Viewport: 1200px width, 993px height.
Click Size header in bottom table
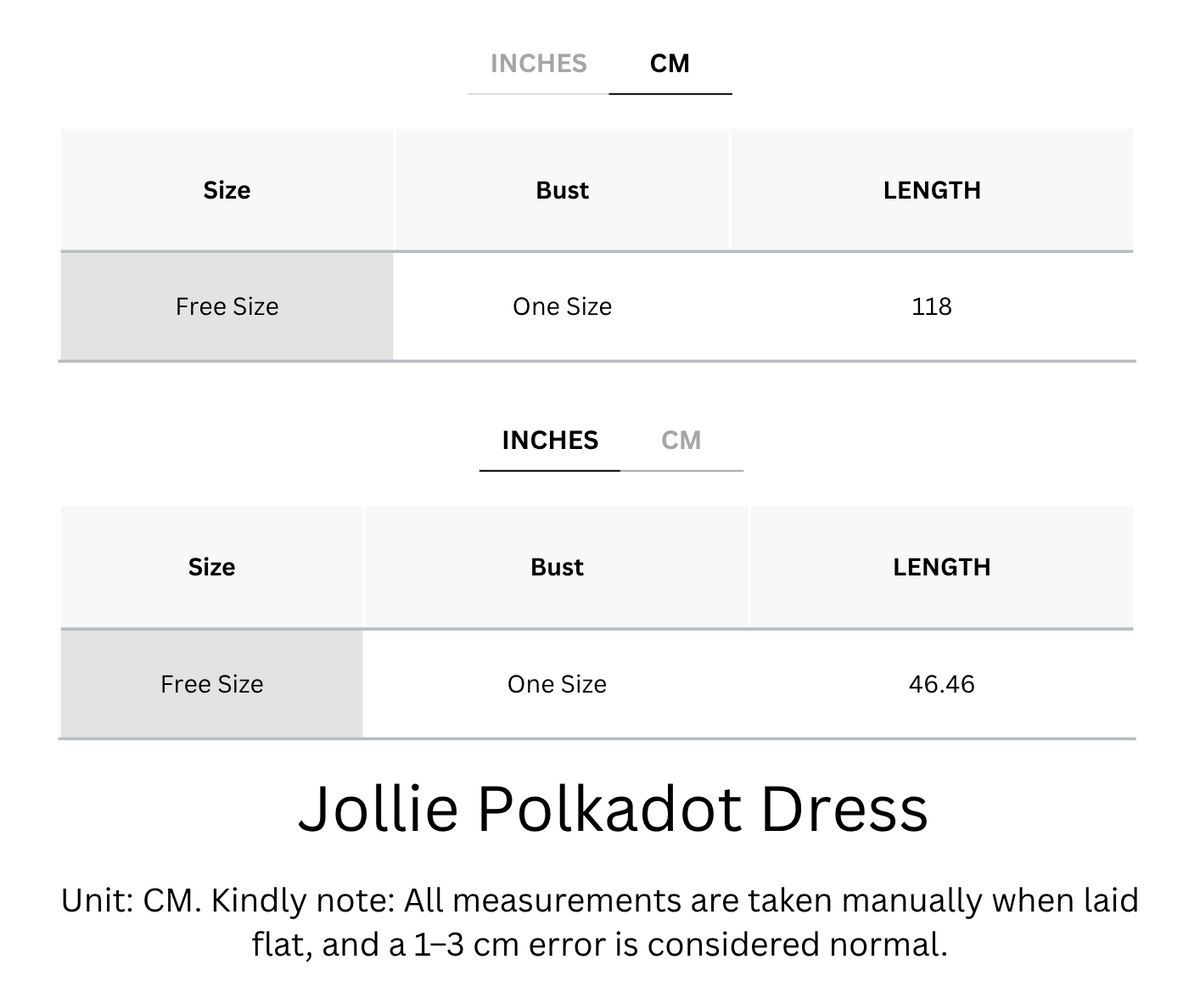[212, 567]
